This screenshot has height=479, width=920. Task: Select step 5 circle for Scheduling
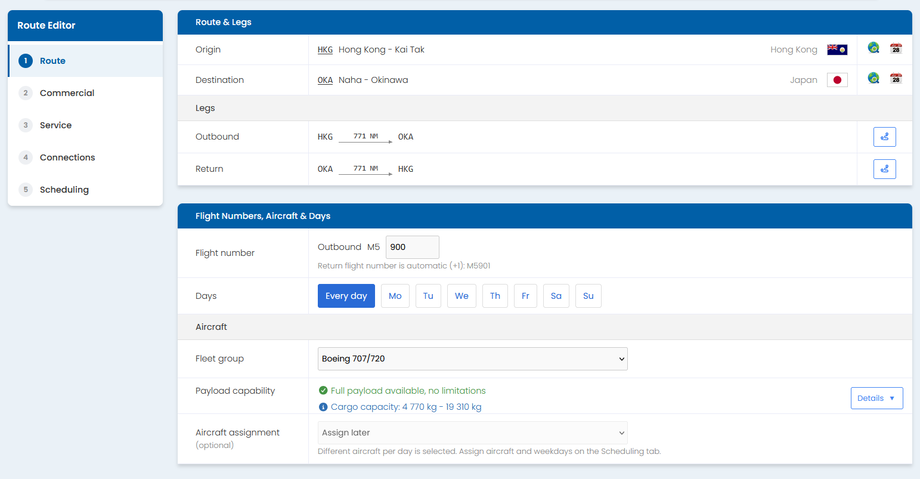[x=25, y=190]
